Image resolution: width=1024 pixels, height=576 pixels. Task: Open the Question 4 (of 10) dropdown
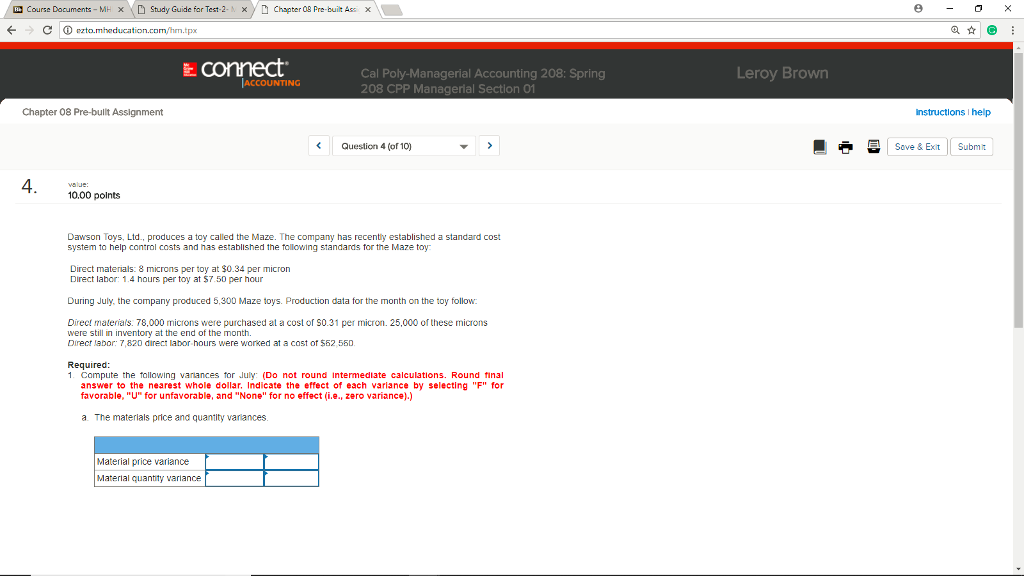(404, 146)
